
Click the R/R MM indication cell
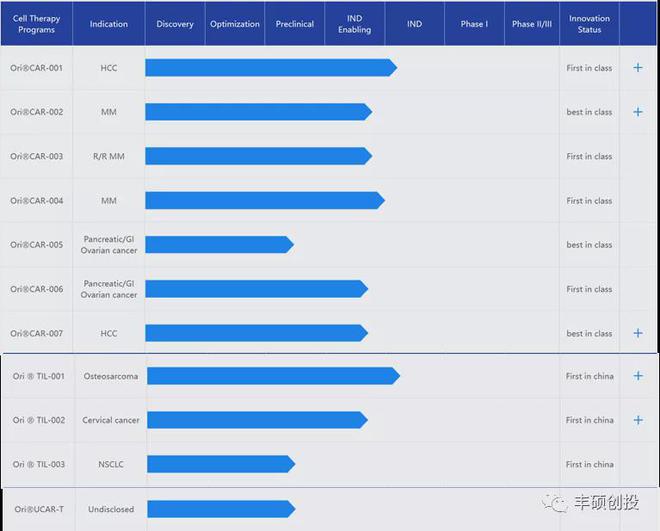point(109,156)
